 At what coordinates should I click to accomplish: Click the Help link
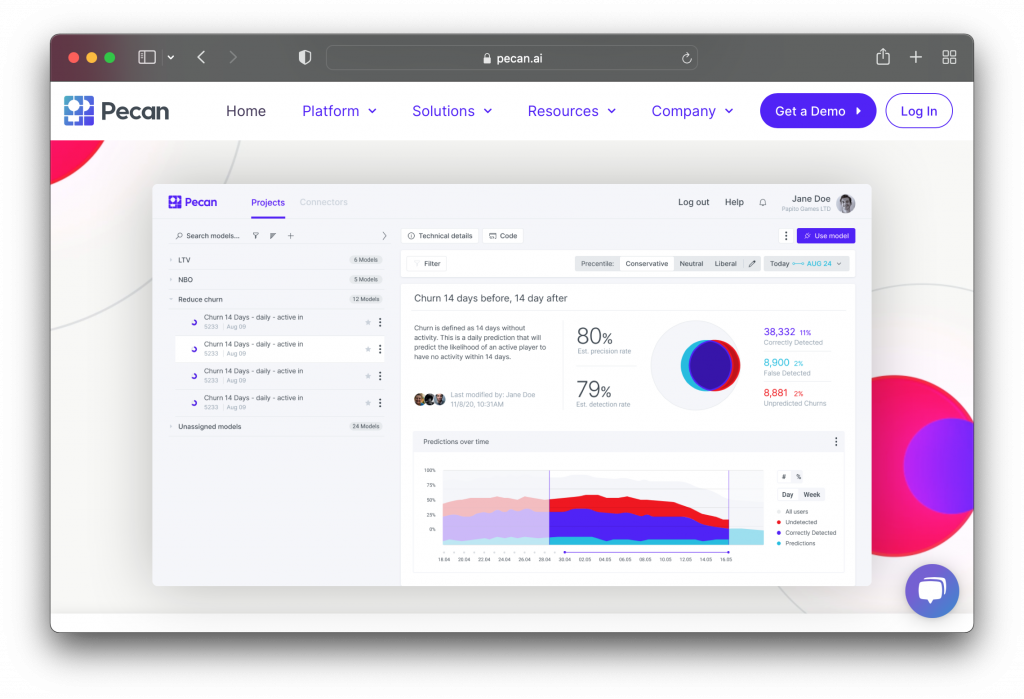[734, 203]
